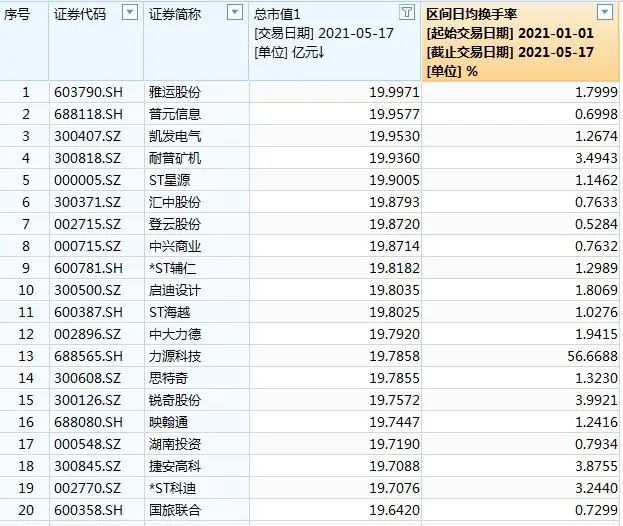Click security code 600387.SH

tap(88, 312)
